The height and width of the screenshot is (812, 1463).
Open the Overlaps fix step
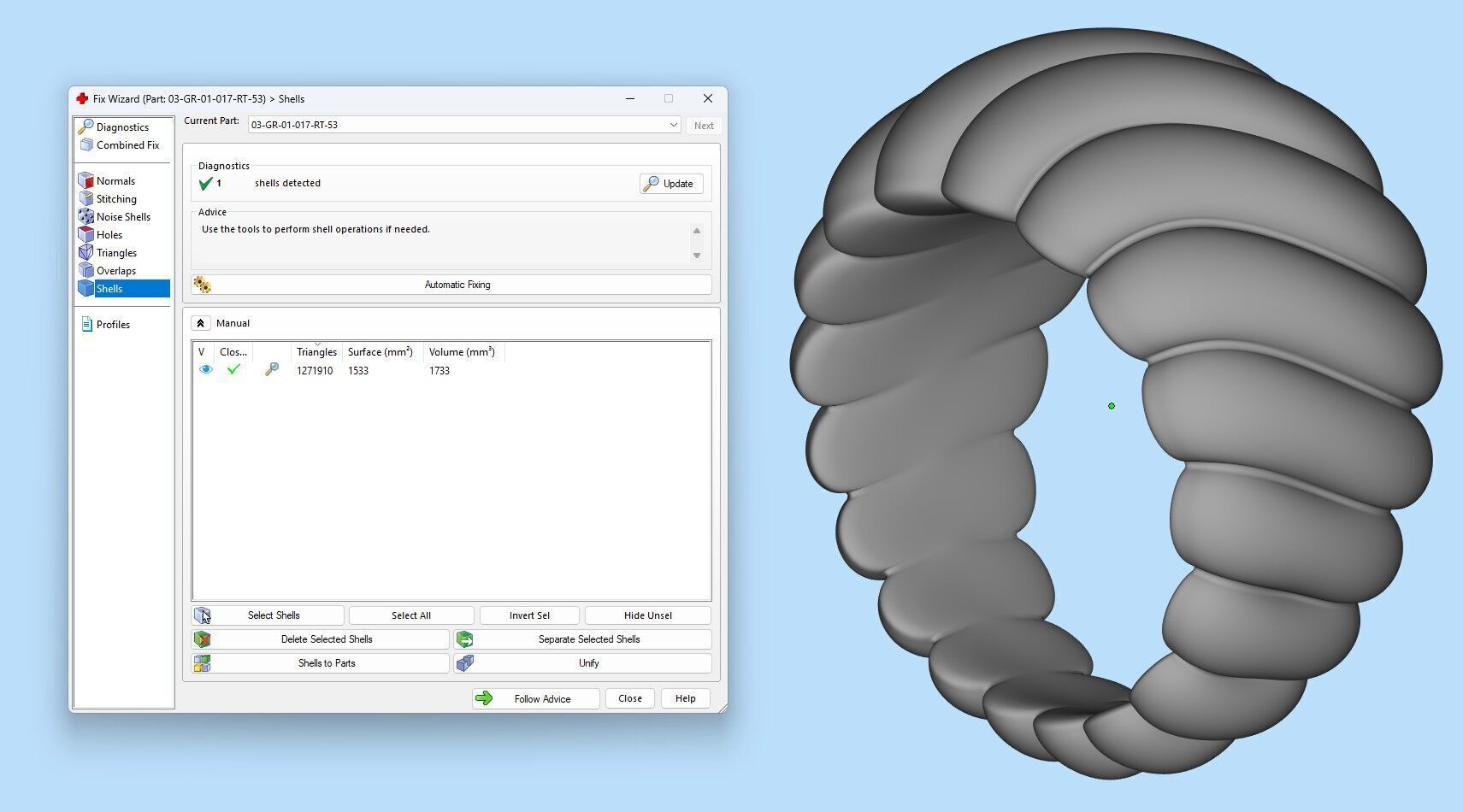(115, 271)
